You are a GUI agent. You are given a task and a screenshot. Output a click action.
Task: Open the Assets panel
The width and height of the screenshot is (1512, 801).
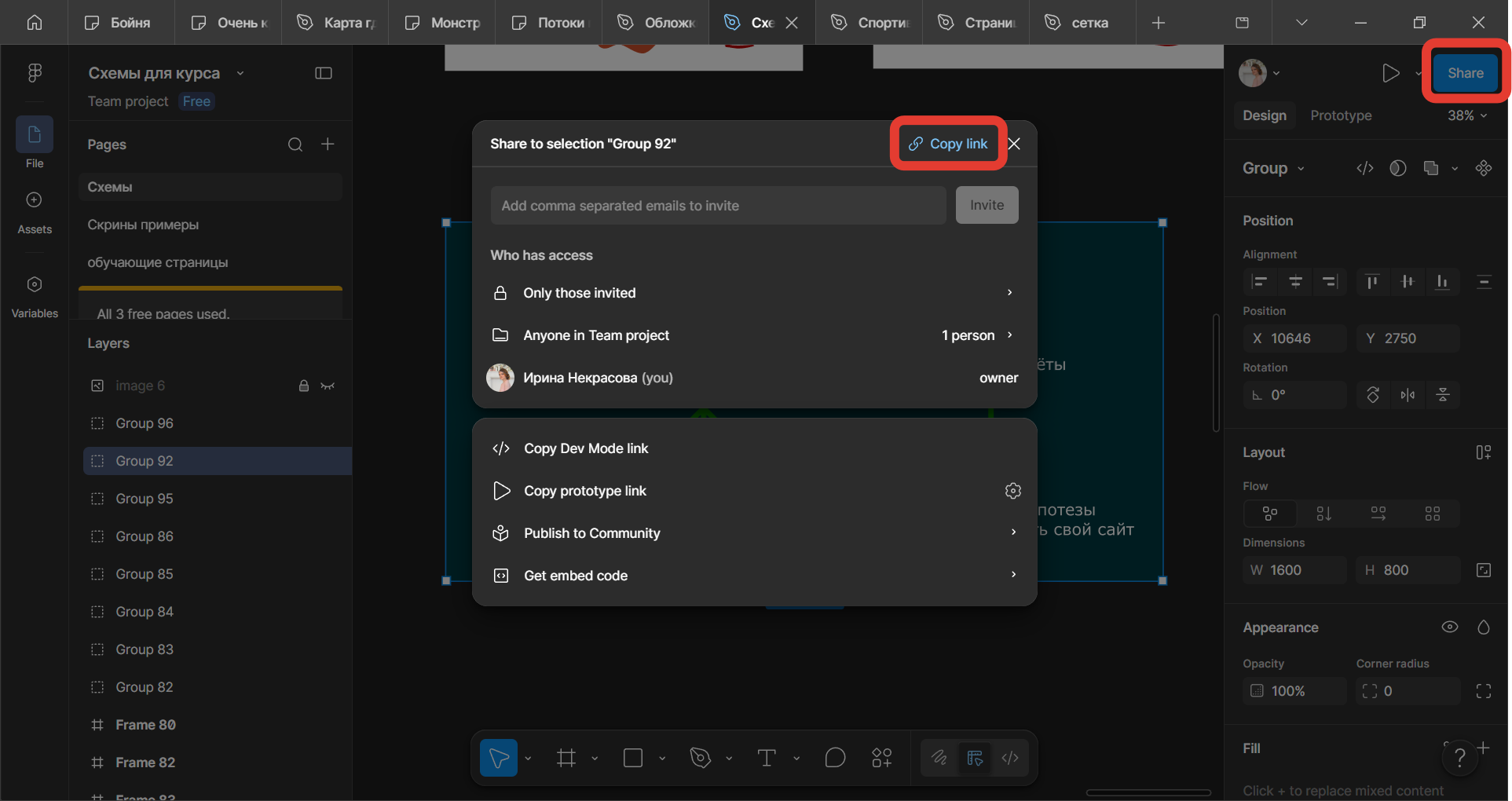[35, 212]
